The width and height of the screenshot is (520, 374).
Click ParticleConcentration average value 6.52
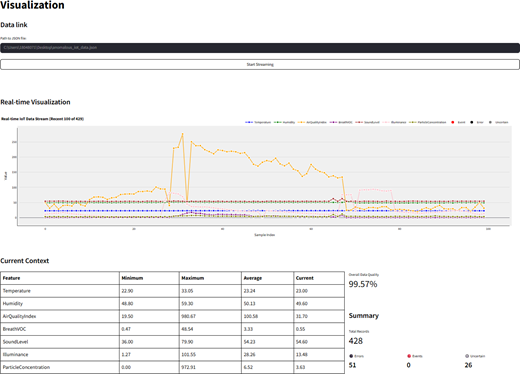(248, 367)
